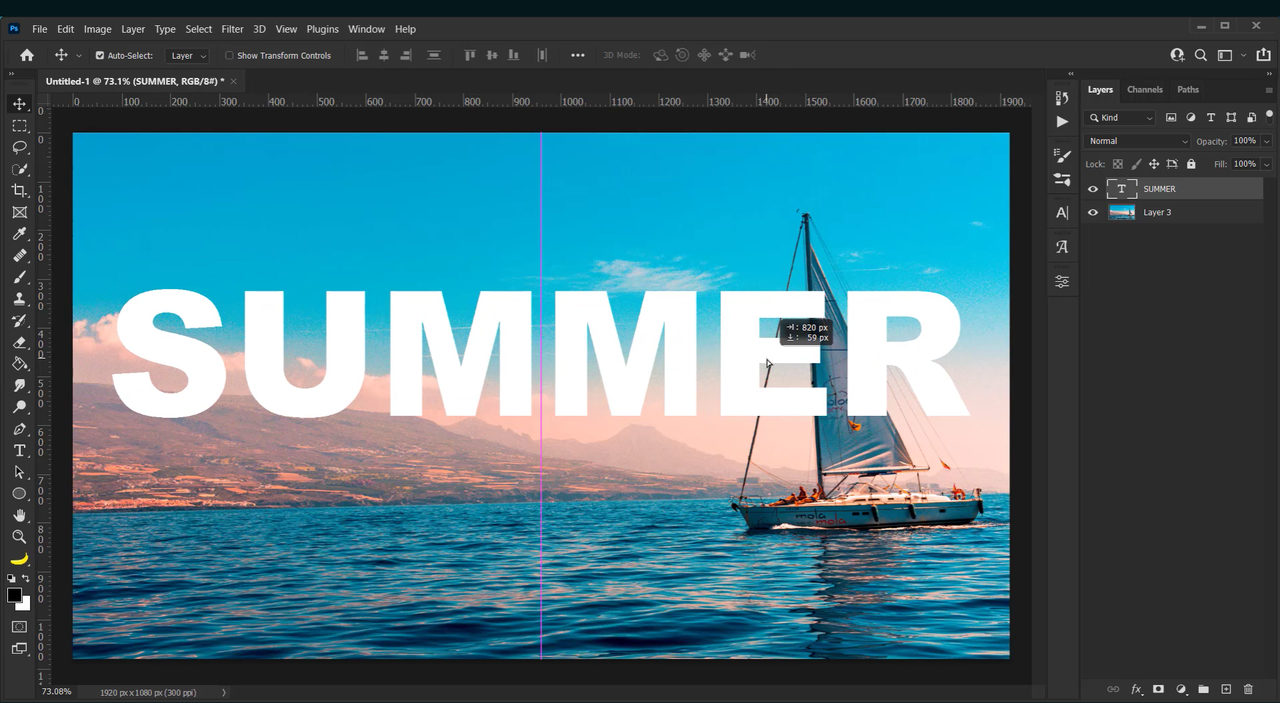The image size is (1280, 703).
Task: Select the Move tool in the toolbar
Action: pyautogui.click(x=19, y=104)
